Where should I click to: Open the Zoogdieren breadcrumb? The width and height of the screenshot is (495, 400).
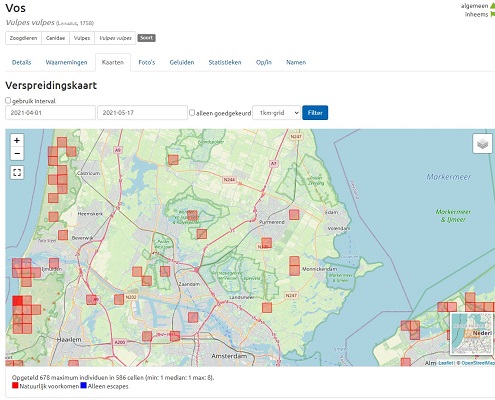[x=23, y=38]
